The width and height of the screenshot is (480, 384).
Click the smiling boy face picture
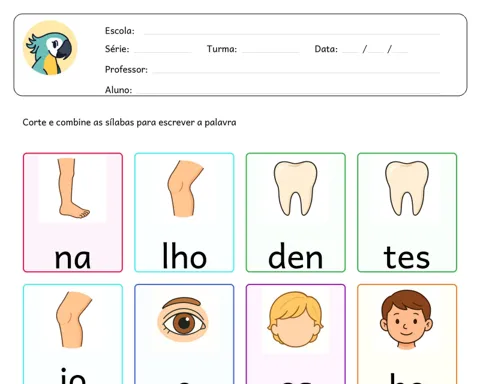click(406, 319)
